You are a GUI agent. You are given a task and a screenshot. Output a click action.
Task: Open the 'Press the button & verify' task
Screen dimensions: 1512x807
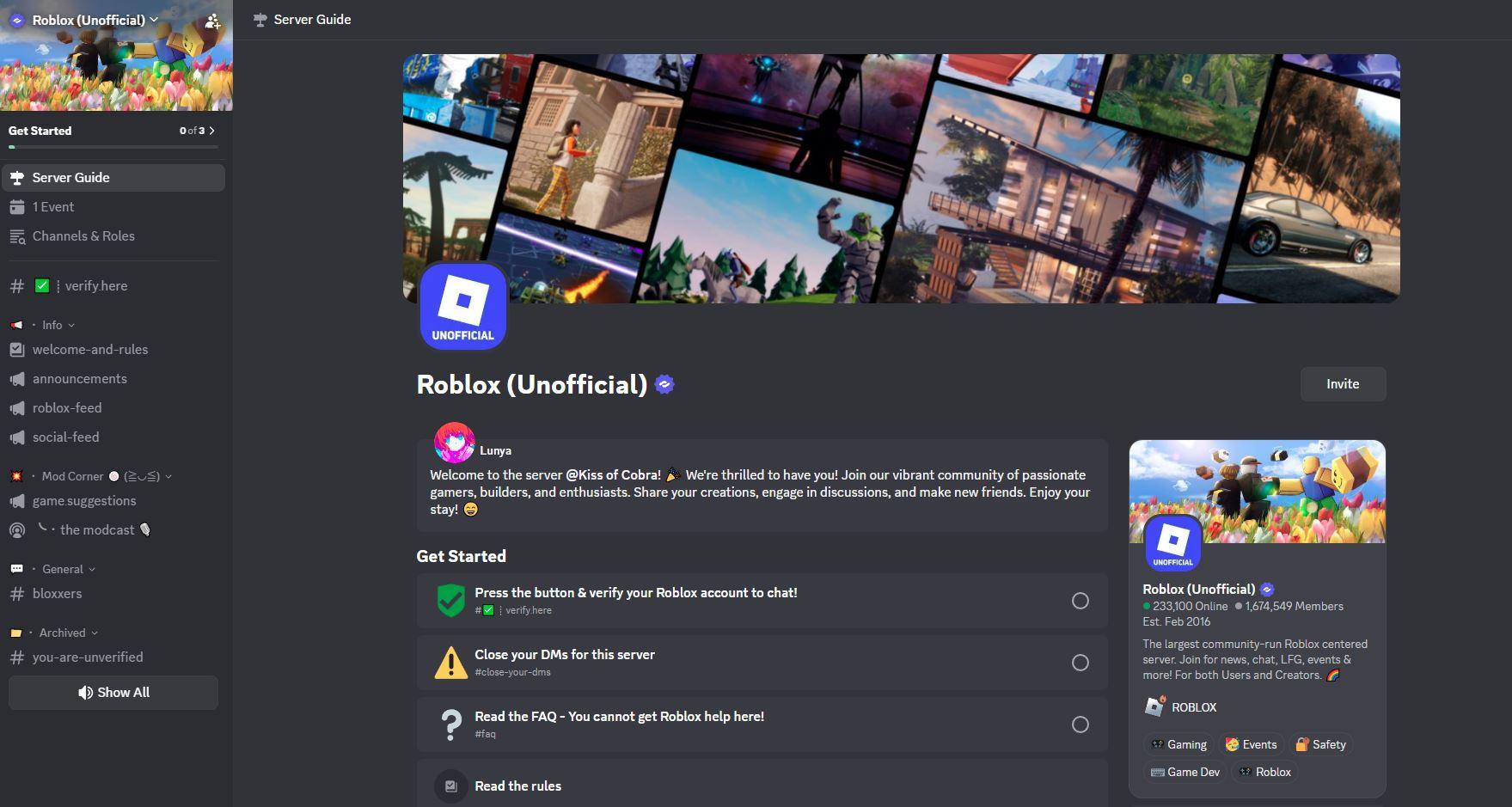click(762, 601)
